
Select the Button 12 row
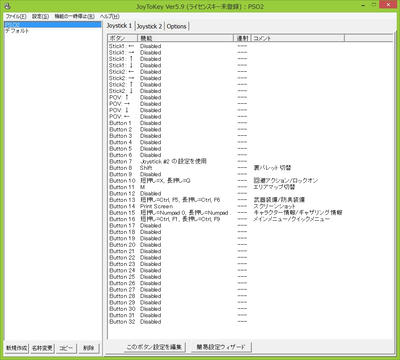(x=250, y=193)
